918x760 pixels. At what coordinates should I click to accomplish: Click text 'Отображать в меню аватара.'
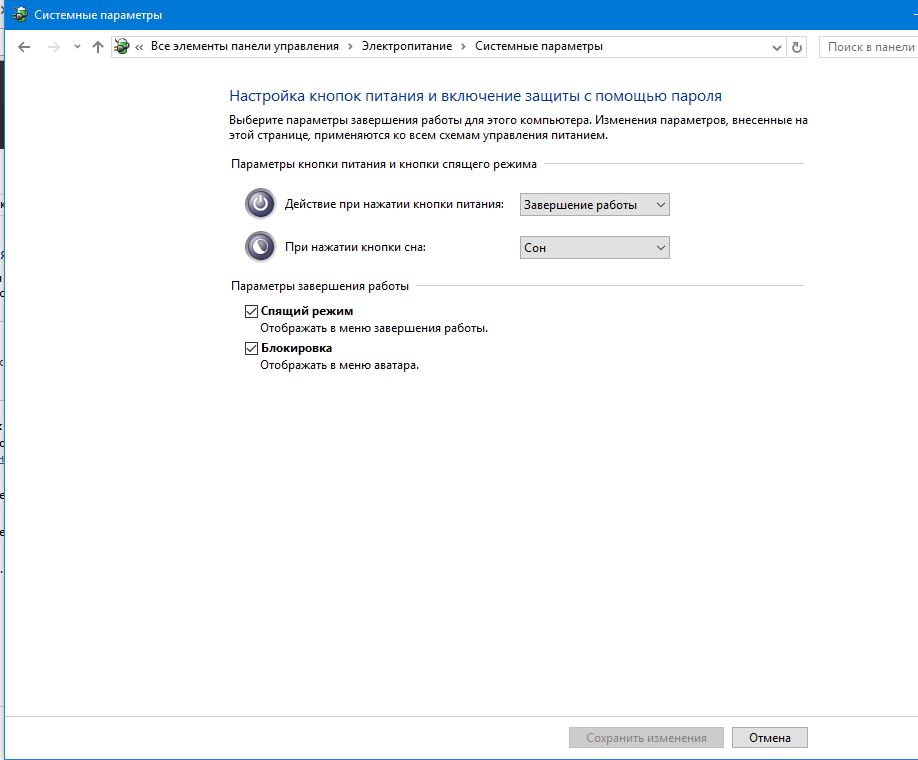point(340,365)
